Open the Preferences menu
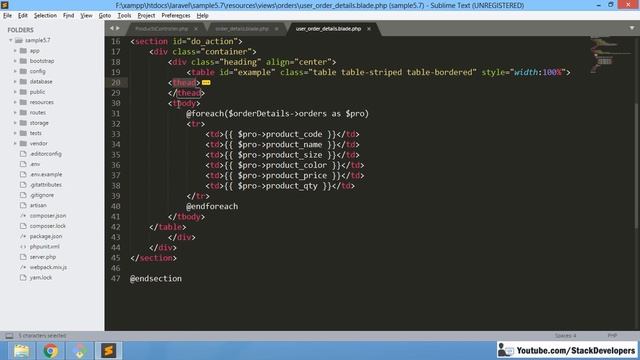 [x=176, y=16]
